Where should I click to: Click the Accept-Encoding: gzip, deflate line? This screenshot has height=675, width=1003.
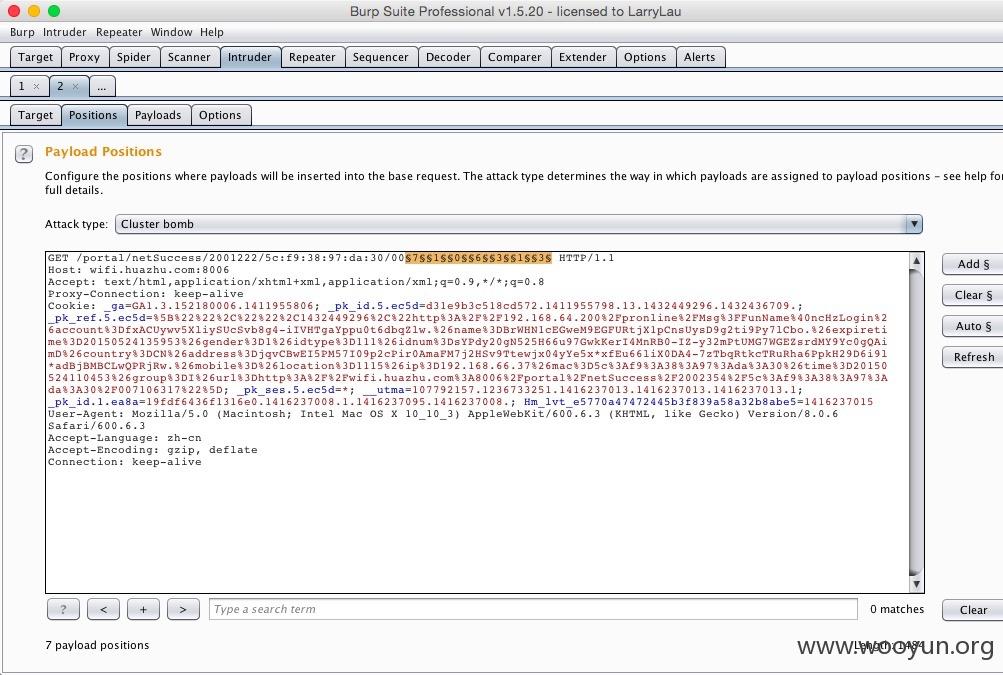tap(153, 450)
